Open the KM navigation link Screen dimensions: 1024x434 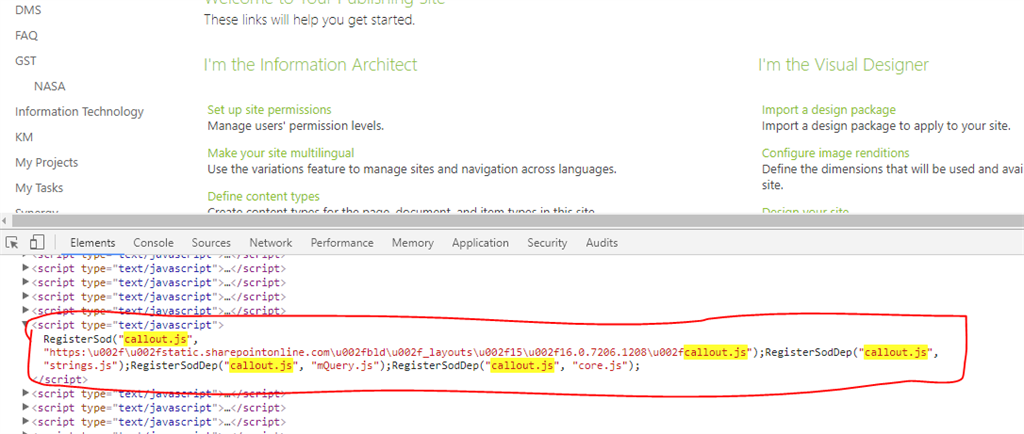click(24, 137)
